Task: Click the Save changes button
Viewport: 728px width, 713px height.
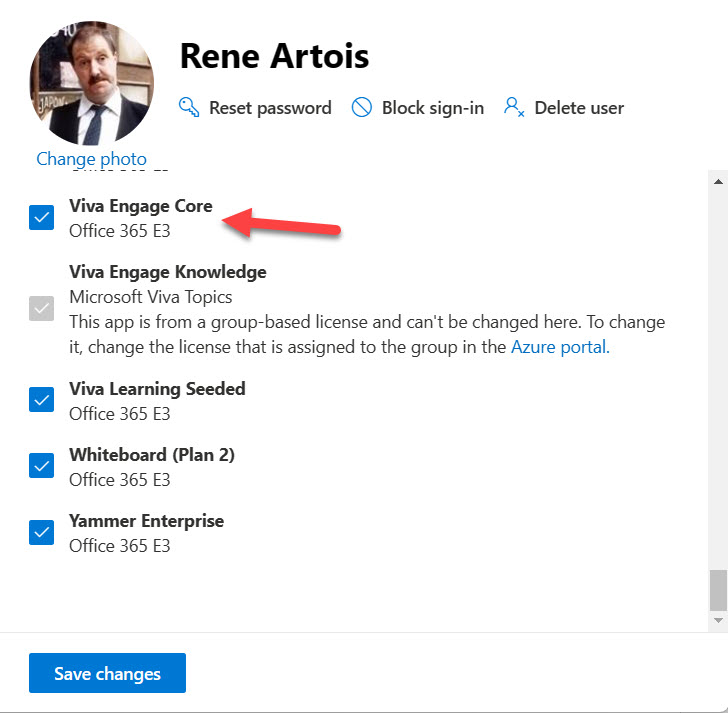Action: click(107, 673)
